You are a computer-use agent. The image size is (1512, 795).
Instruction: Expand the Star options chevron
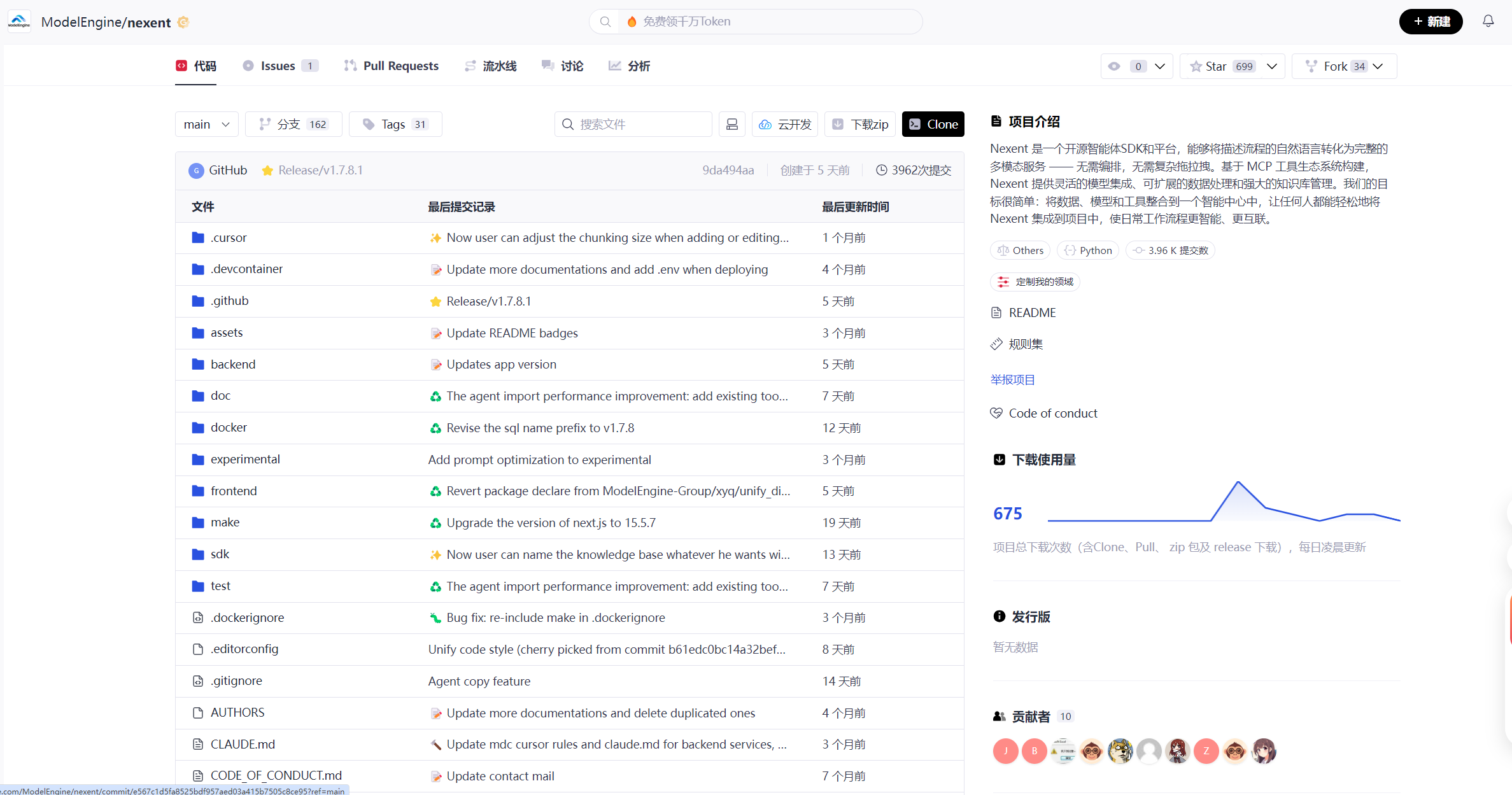pos(1272,66)
